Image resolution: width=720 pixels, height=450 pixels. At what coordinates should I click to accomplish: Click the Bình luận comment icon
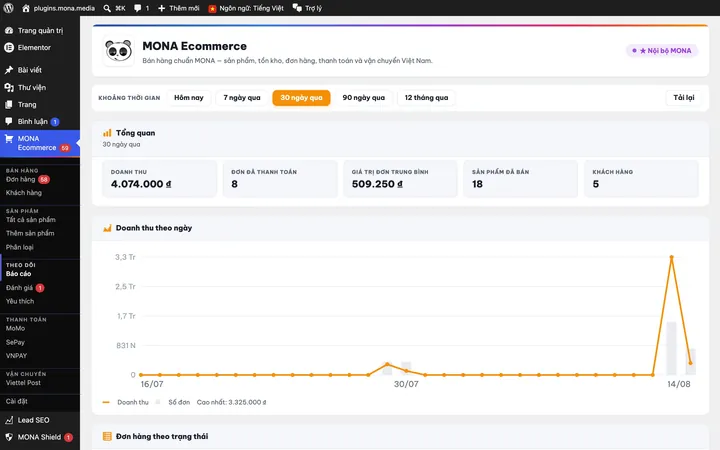click(x=9, y=121)
